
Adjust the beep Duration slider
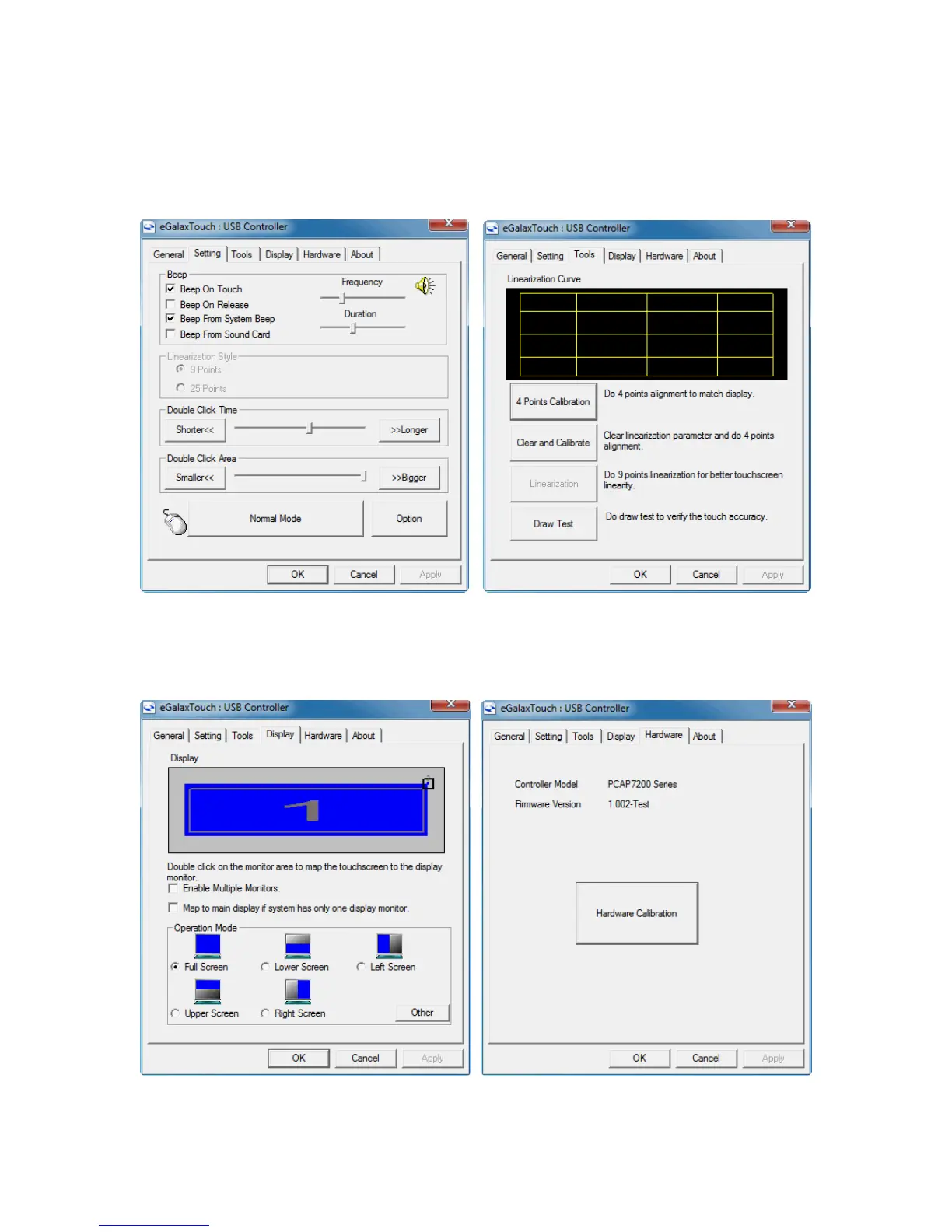362,327
